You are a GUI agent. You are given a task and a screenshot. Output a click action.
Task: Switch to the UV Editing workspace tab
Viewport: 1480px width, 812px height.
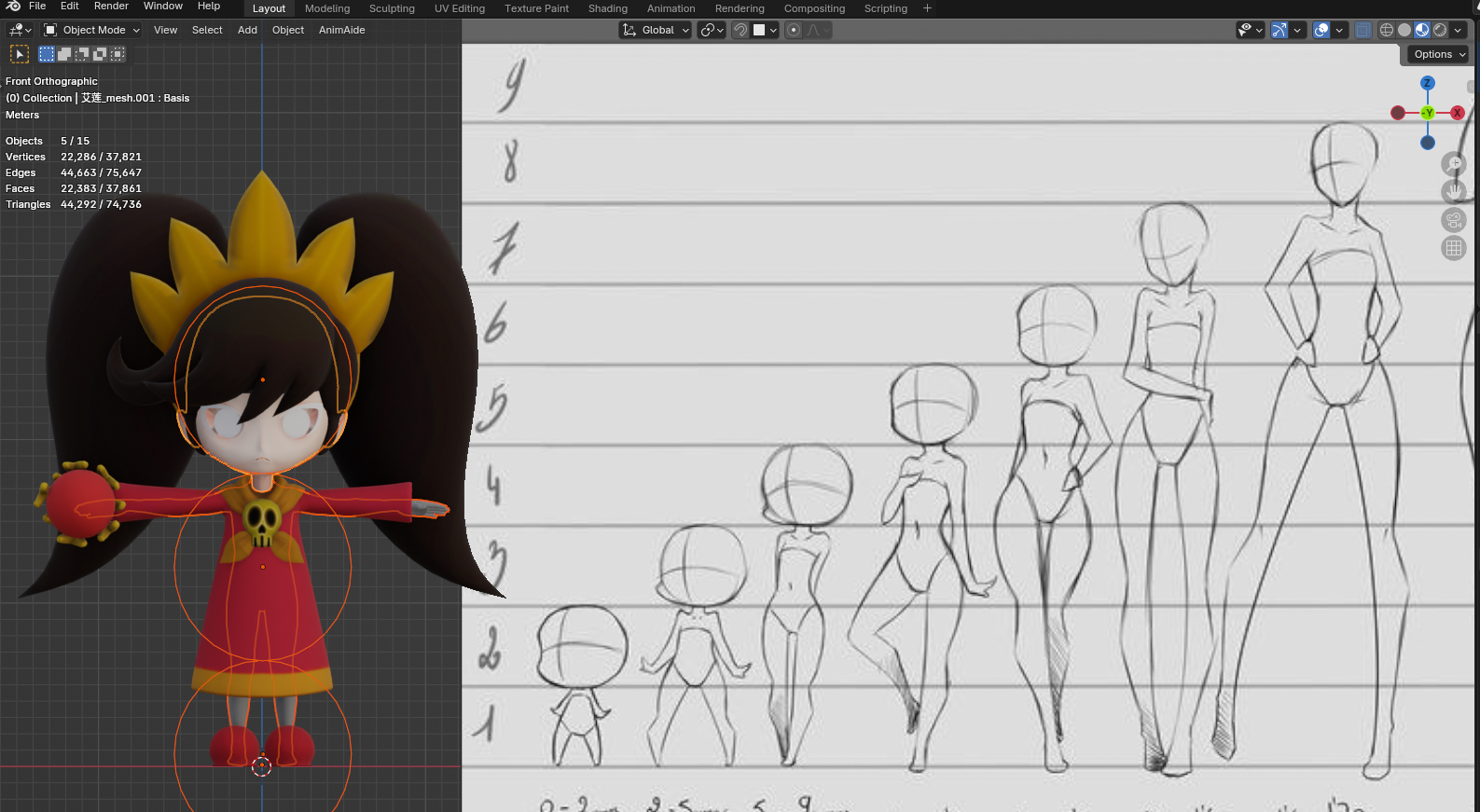coord(460,8)
